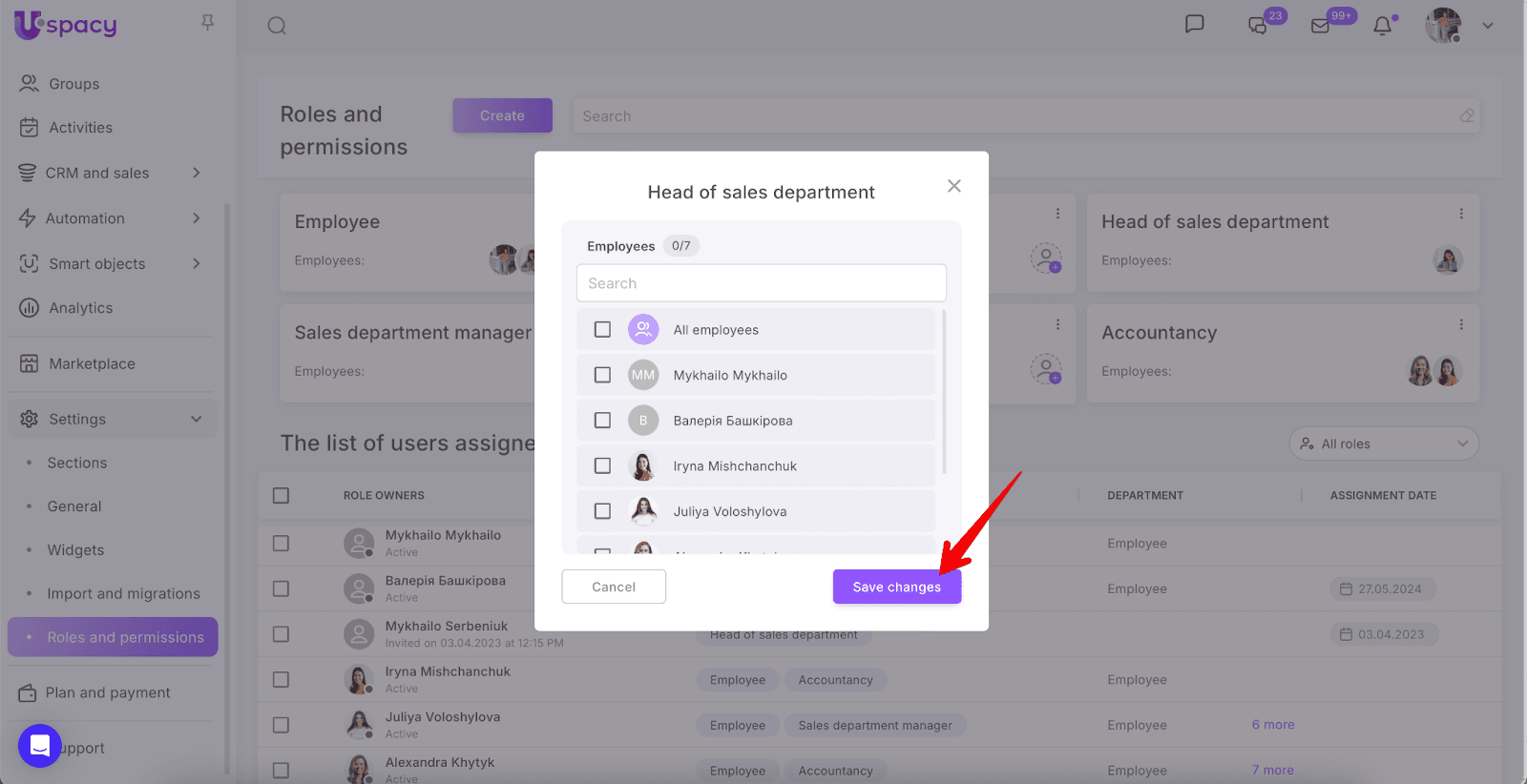Open the support chat bubble icon
Screen dimensions: 1527x784
pos(40,746)
